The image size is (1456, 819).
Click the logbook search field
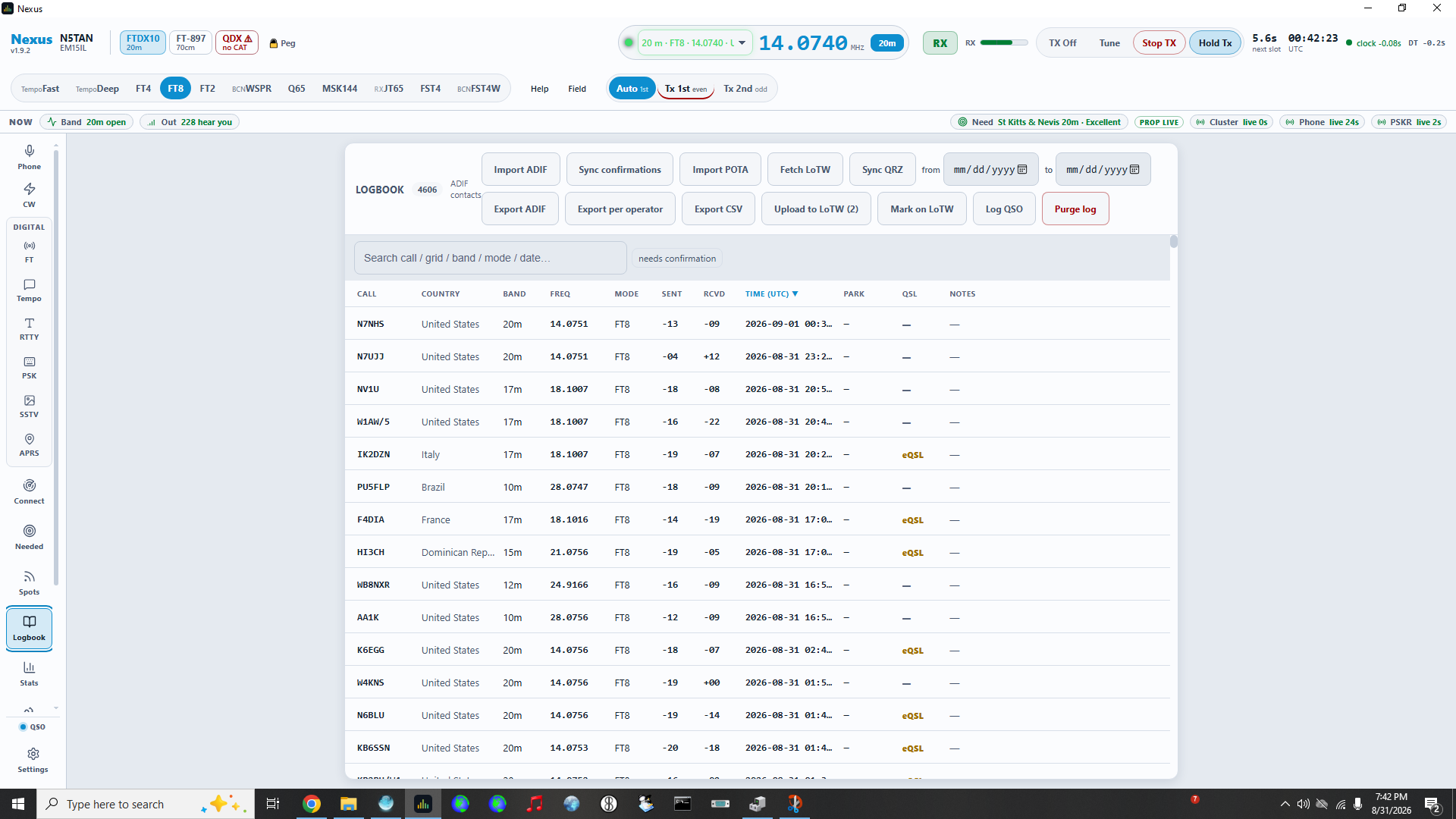pos(490,258)
